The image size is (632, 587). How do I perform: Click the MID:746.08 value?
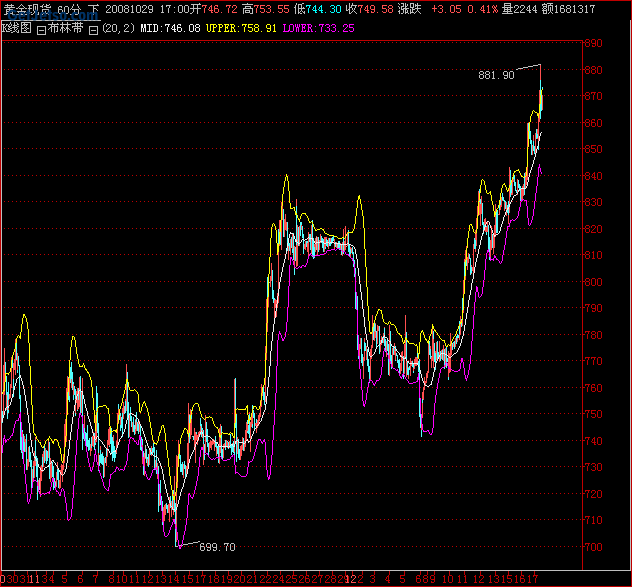pos(170,28)
